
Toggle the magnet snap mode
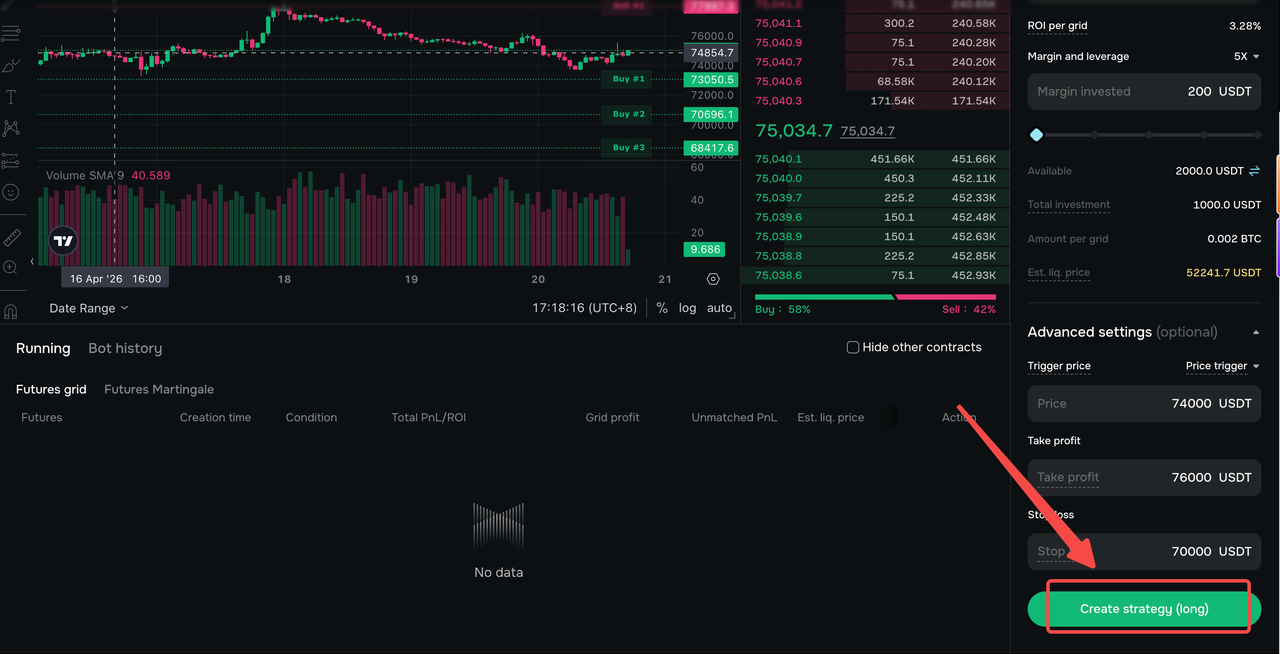tap(11, 312)
